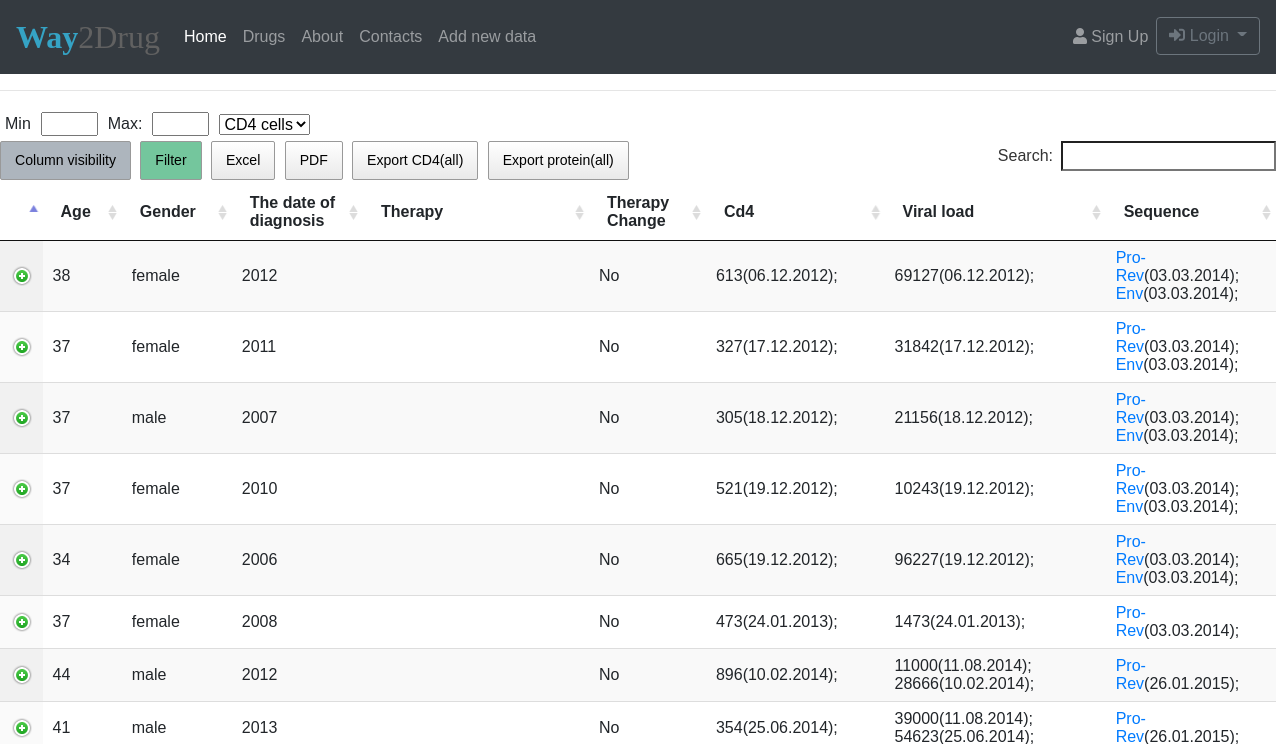The width and height of the screenshot is (1276, 744).
Task: Select Cd4 value 613(06.12.2012)
Action: 777,275
